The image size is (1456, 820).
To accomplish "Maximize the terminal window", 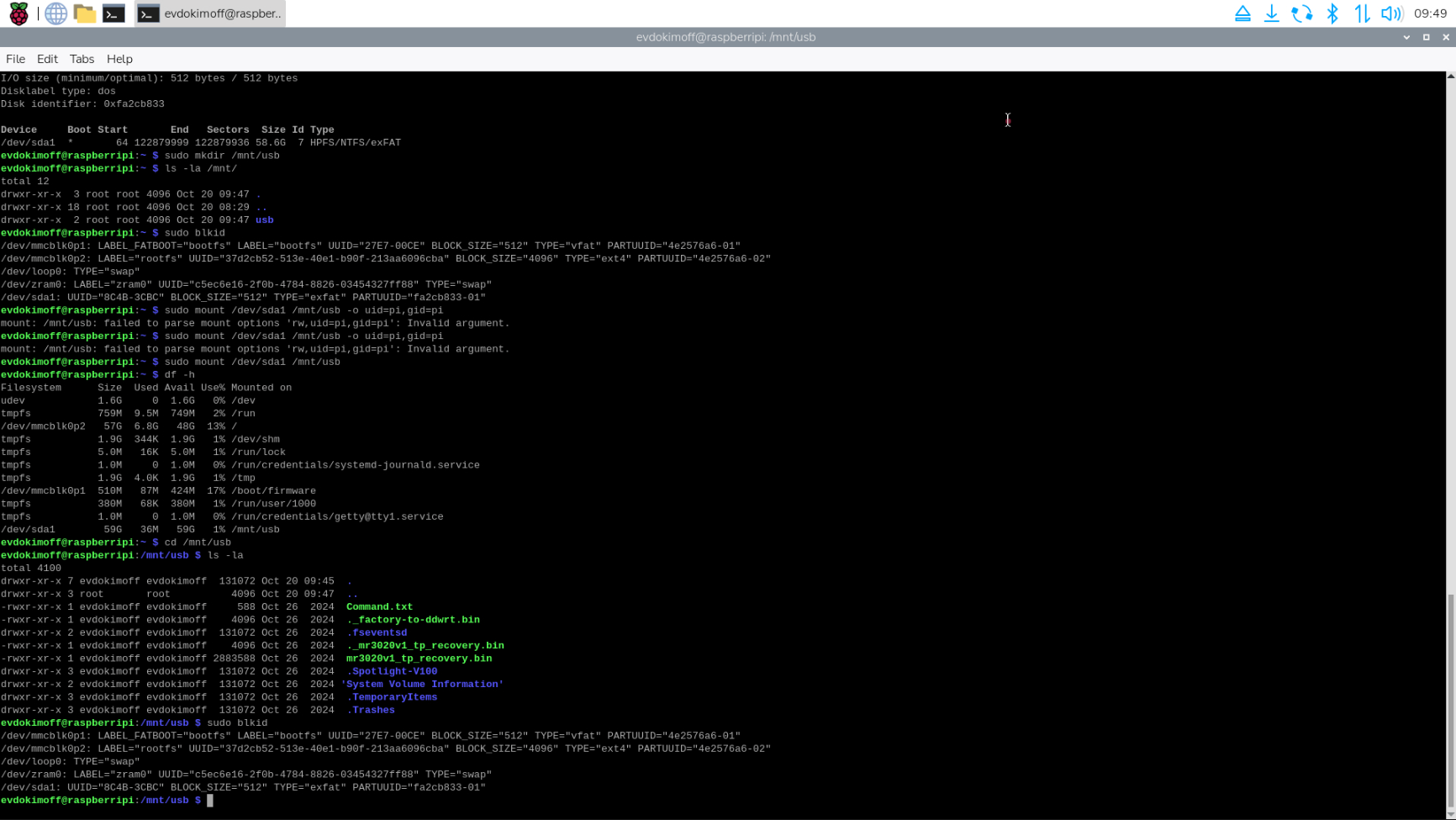I will coord(1426,37).
